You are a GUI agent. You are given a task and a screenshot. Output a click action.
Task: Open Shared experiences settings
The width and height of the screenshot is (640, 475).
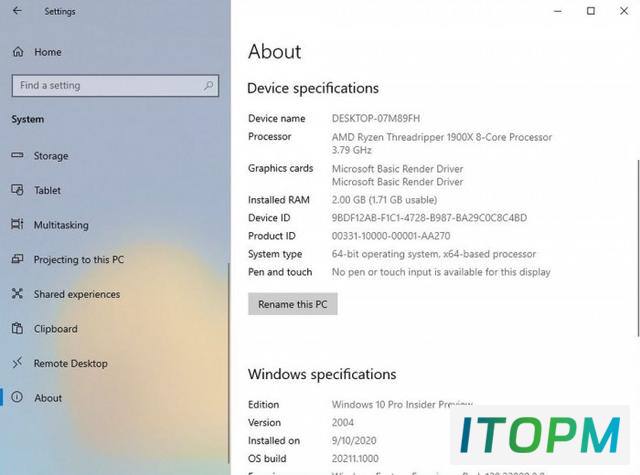tap(77, 294)
